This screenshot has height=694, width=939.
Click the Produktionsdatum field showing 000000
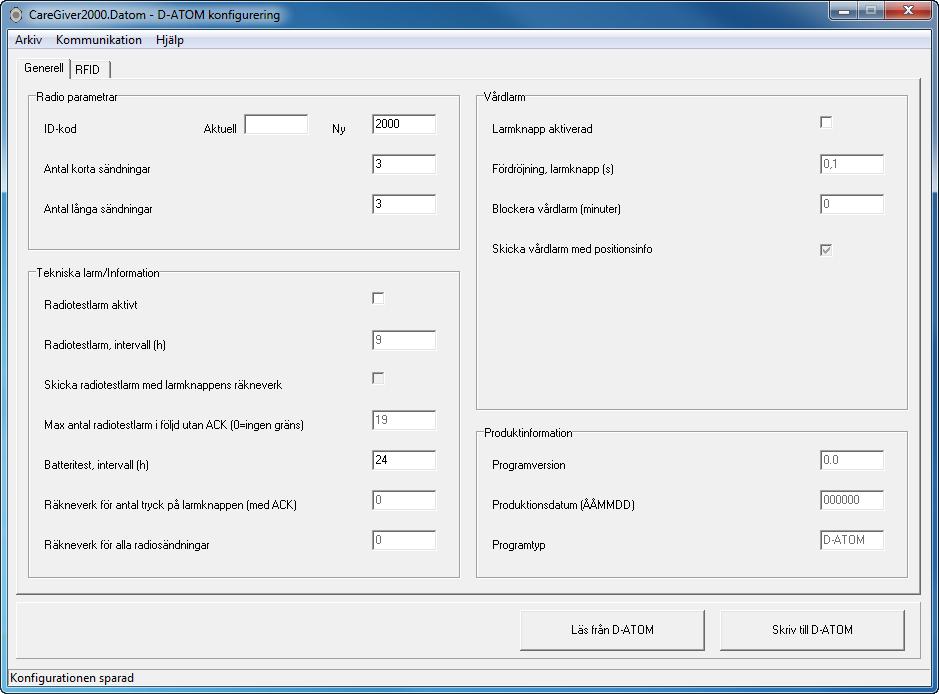coord(852,501)
